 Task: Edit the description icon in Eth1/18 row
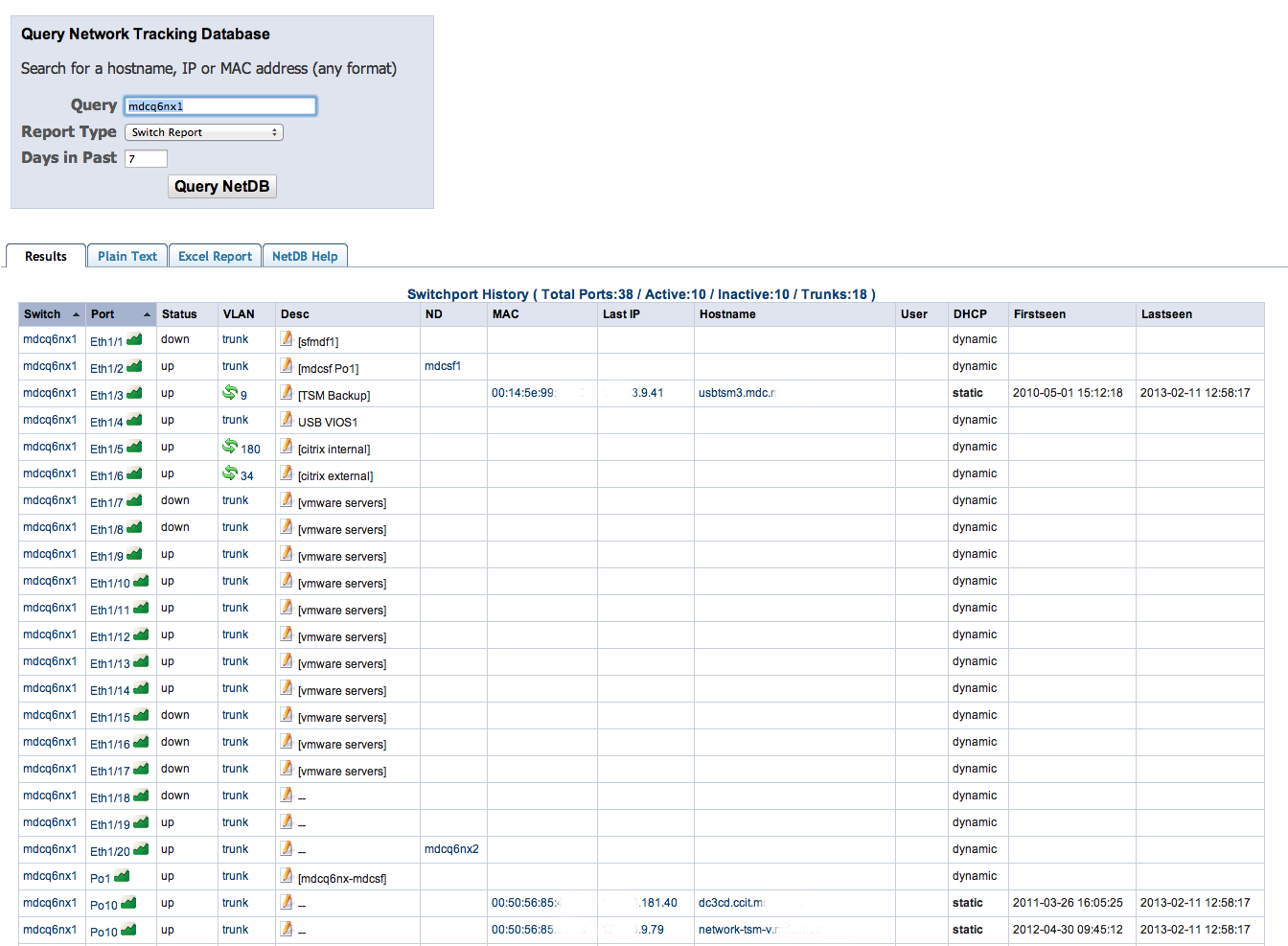tap(287, 795)
